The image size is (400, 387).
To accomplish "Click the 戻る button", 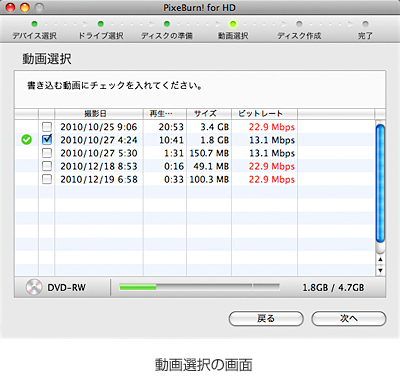I will tap(266, 319).
